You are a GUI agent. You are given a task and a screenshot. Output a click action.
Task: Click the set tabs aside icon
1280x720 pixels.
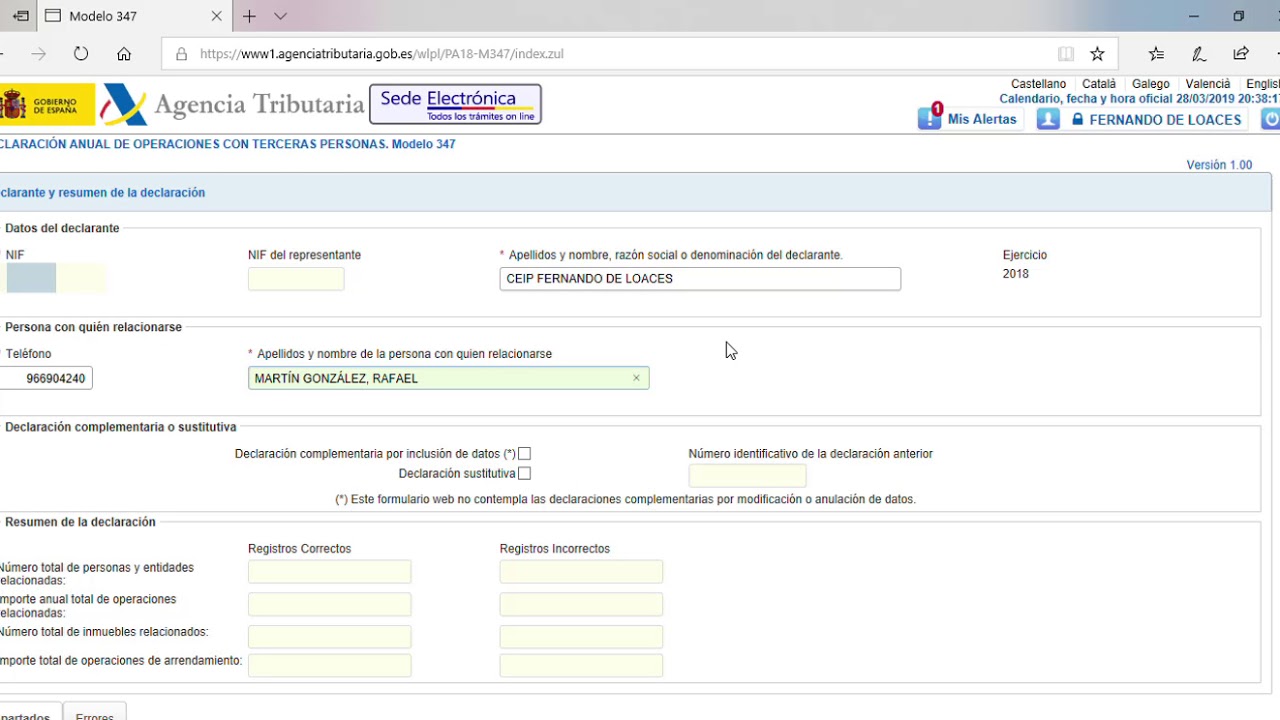click(20, 16)
